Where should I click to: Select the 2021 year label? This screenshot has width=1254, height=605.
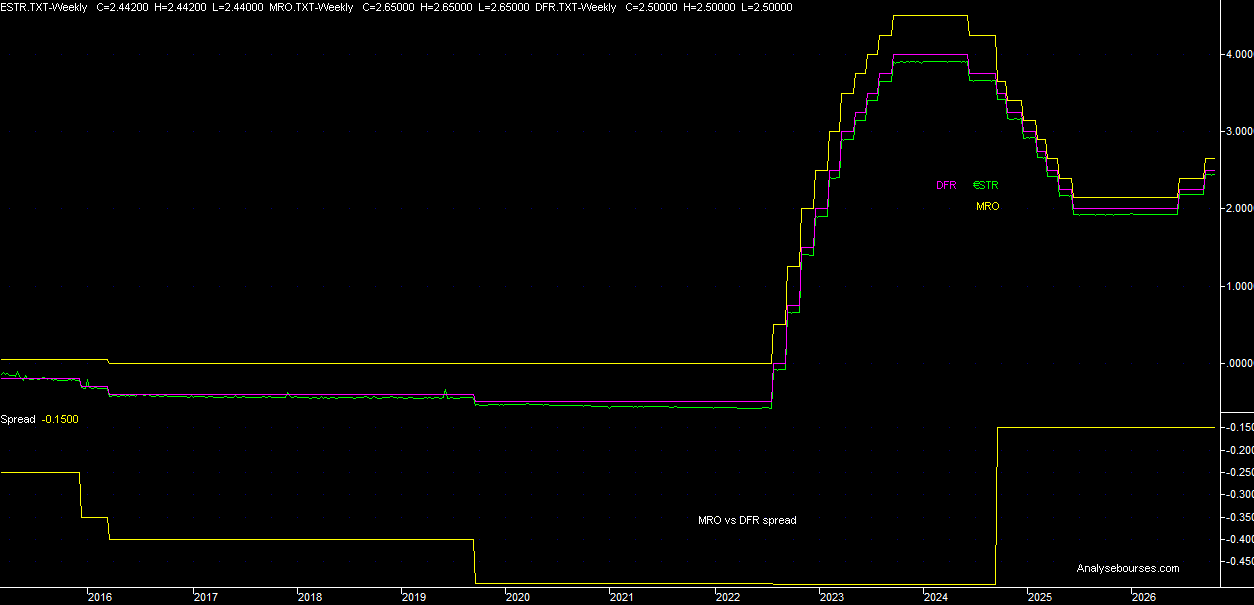coord(622,597)
